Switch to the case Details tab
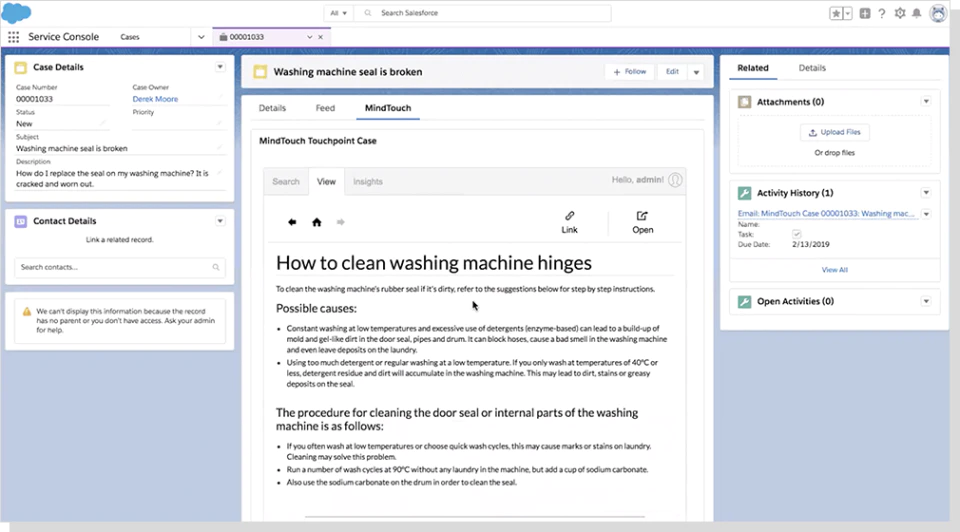This screenshot has width=960, height=532. 272,108
